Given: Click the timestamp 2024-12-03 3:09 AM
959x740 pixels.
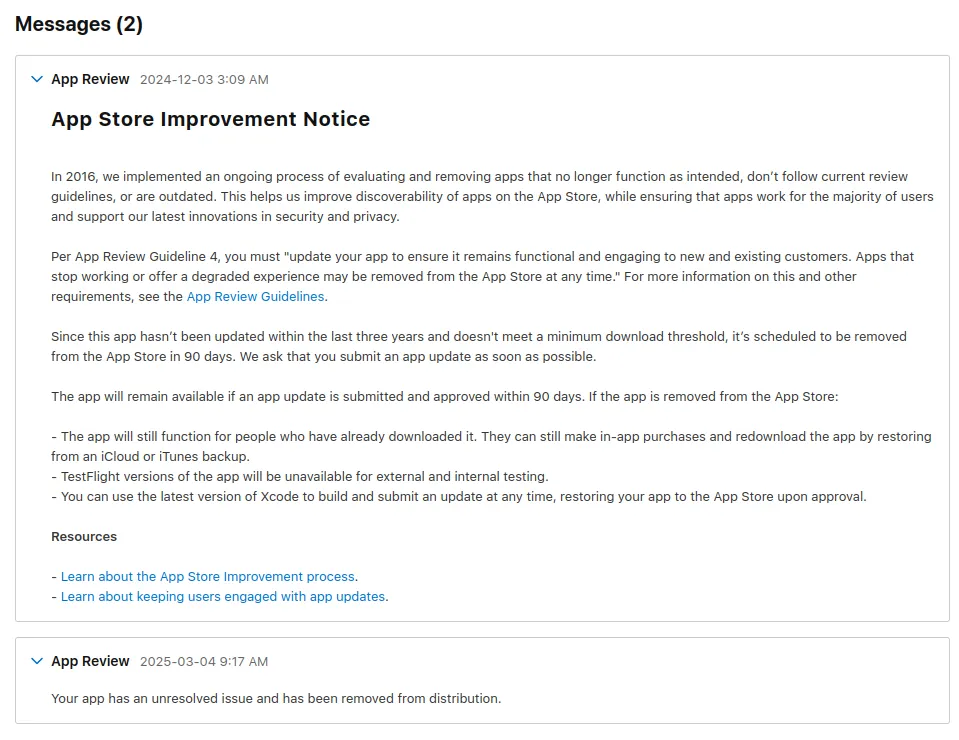Looking at the screenshot, I should coord(207,79).
